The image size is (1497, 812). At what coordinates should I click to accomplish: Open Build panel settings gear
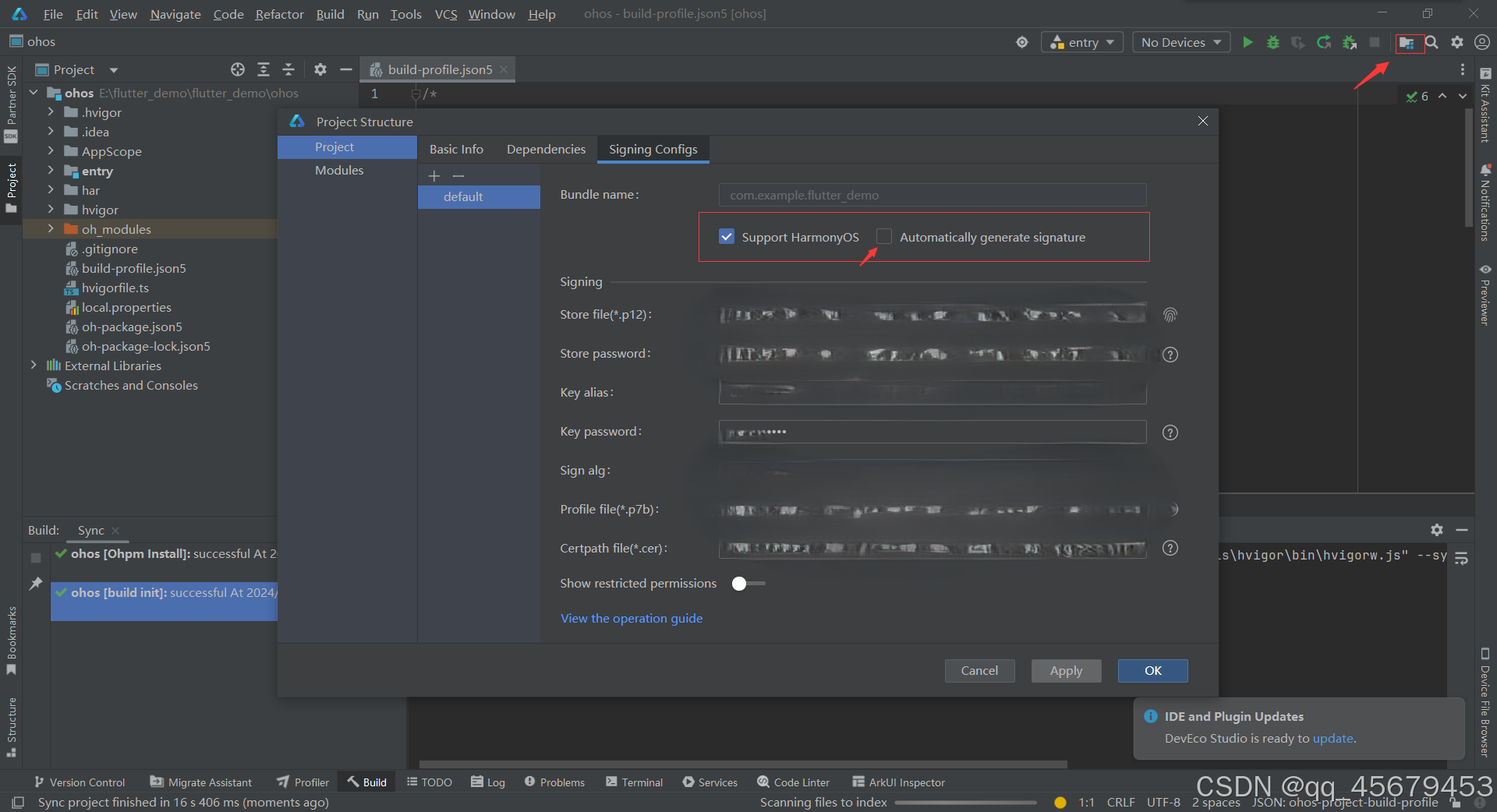click(1437, 530)
